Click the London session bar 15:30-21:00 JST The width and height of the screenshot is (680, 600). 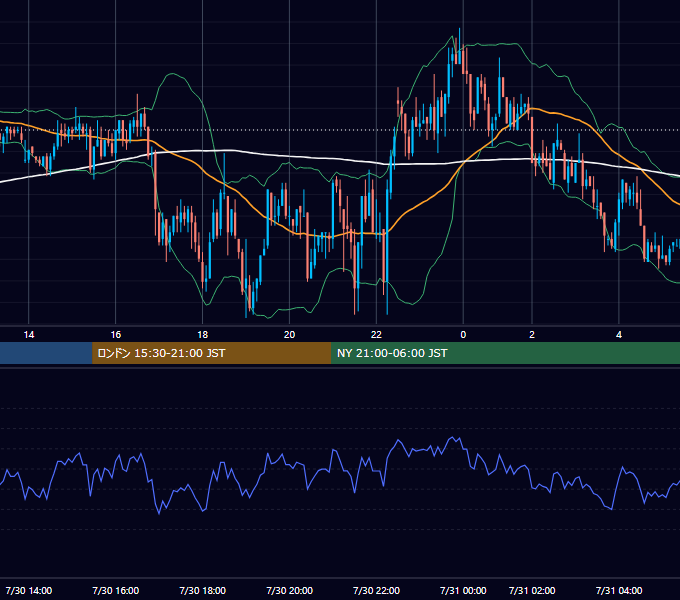click(212, 353)
